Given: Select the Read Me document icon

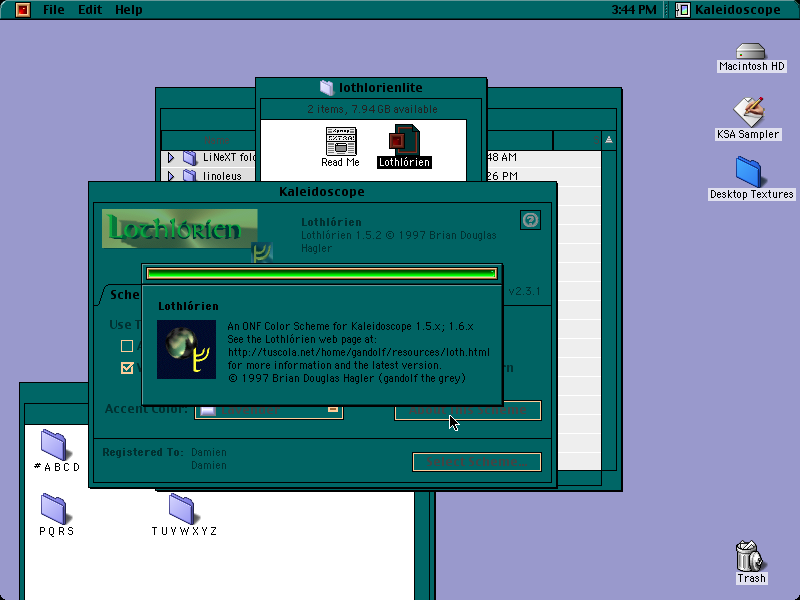Looking at the screenshot, I should 340,147.
